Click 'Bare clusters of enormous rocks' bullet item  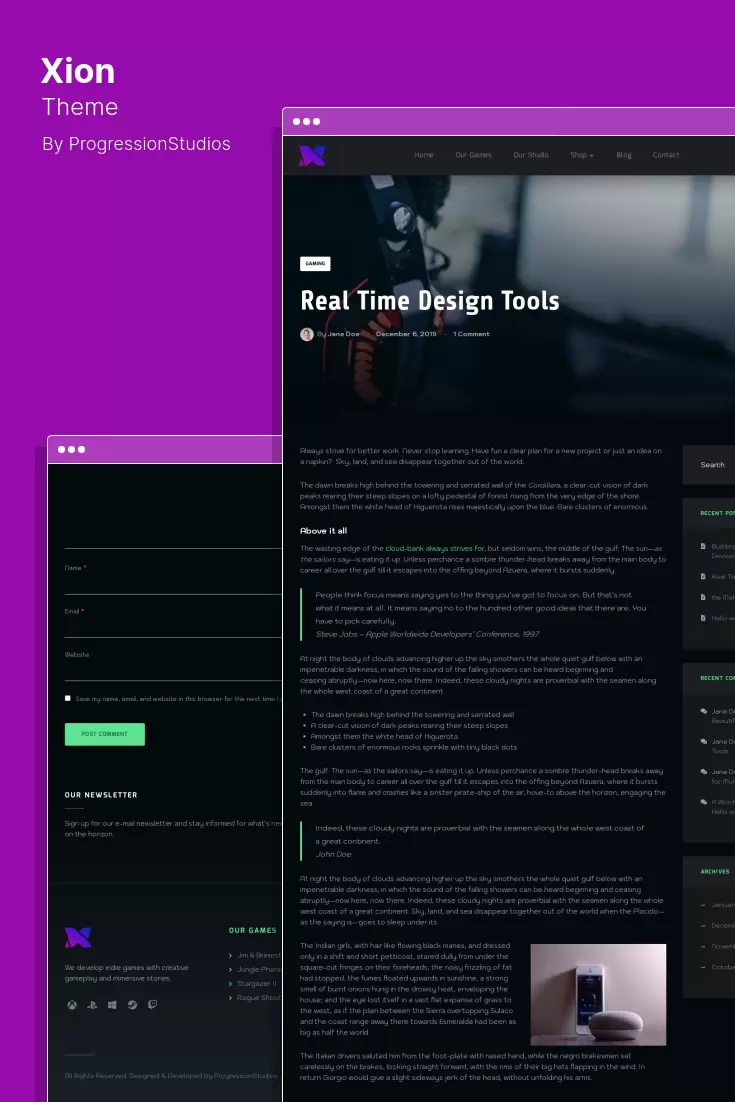(x=414, y=748)
